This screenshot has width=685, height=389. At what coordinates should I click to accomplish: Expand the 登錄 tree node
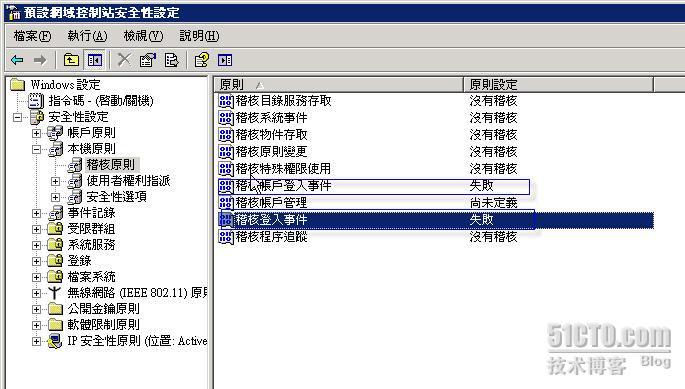pos(36,261)
